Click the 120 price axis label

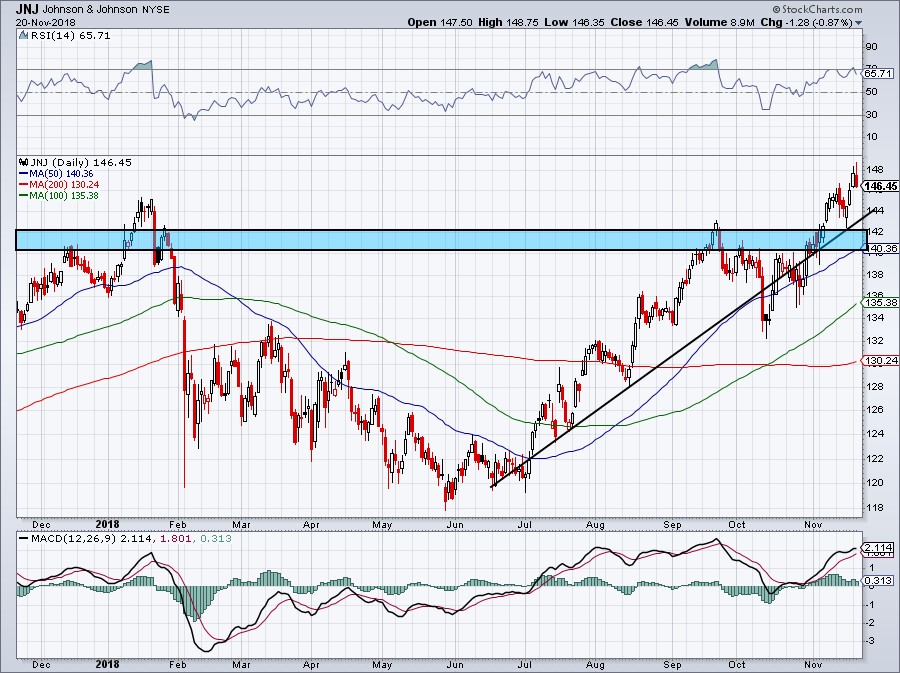click(875, 483)
